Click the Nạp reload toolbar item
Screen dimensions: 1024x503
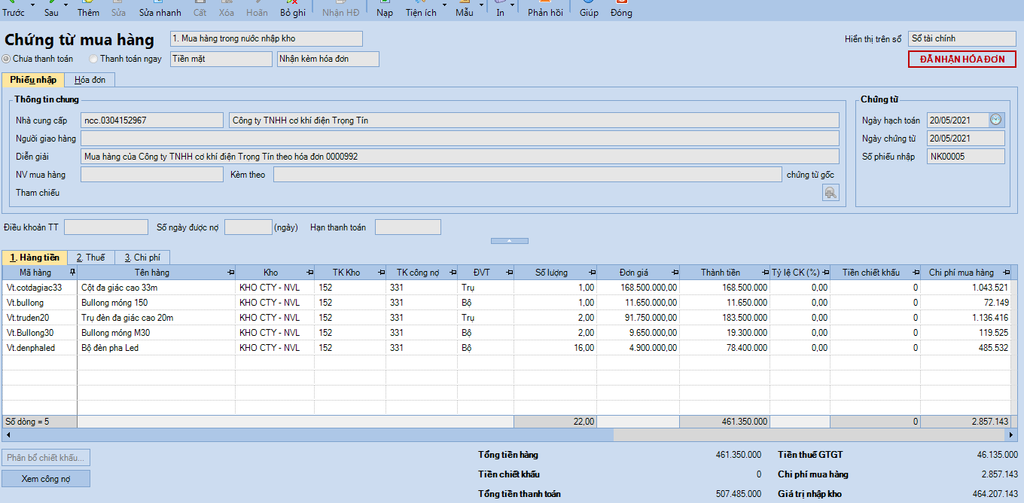(x=385, y=9)
